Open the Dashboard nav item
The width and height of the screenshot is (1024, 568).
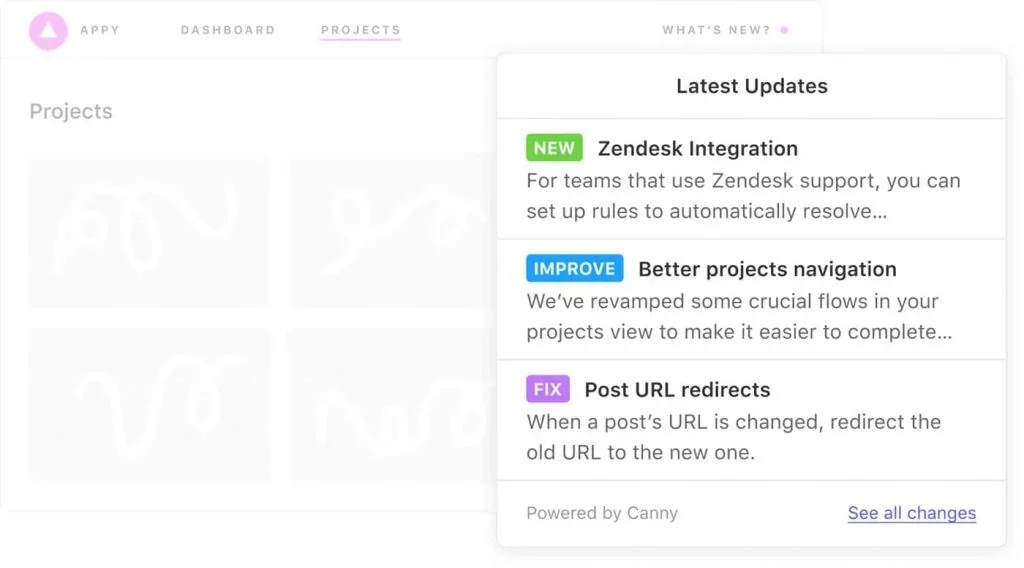click(228, 31)
